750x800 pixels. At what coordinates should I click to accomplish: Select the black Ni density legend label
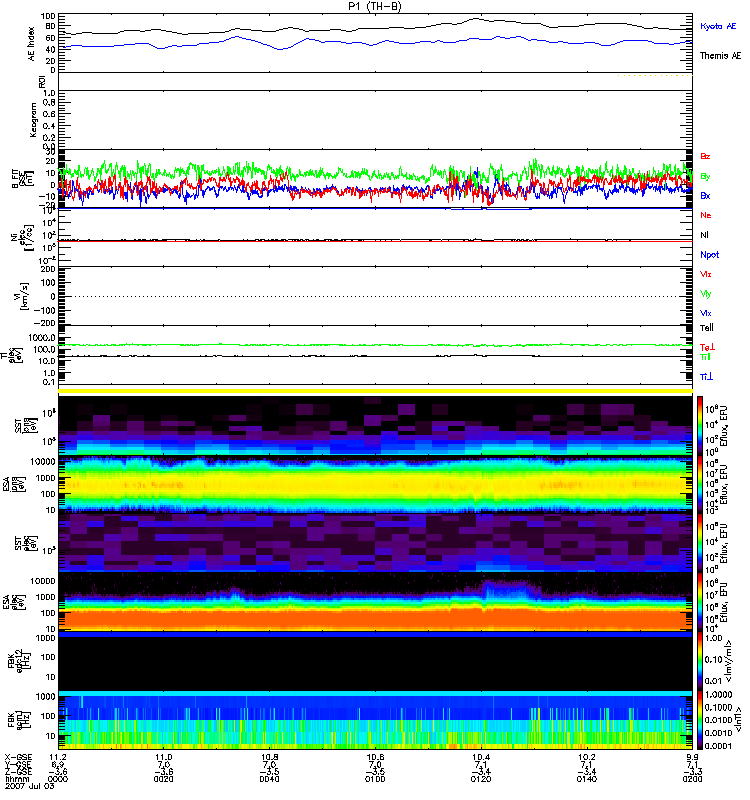(704, 235)
